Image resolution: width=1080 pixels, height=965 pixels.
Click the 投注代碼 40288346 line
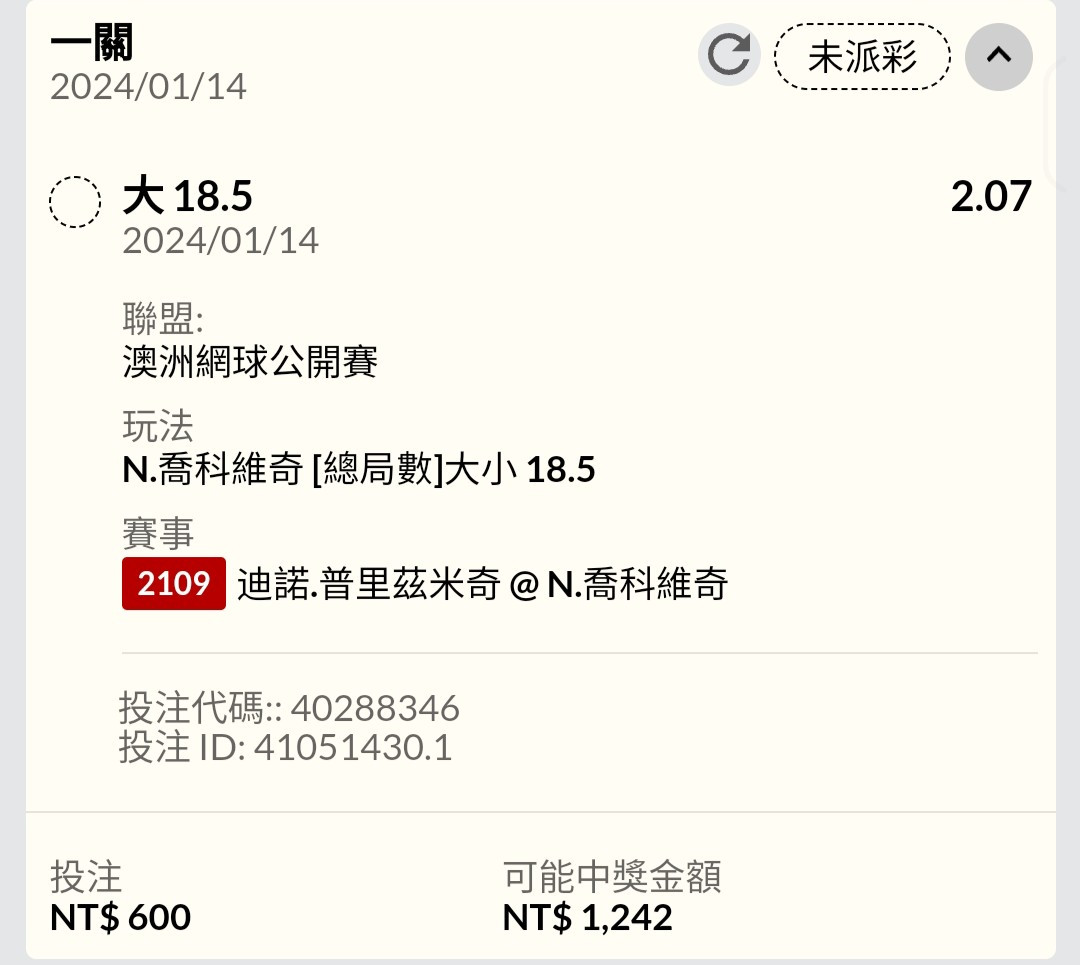tap(289, 708)
